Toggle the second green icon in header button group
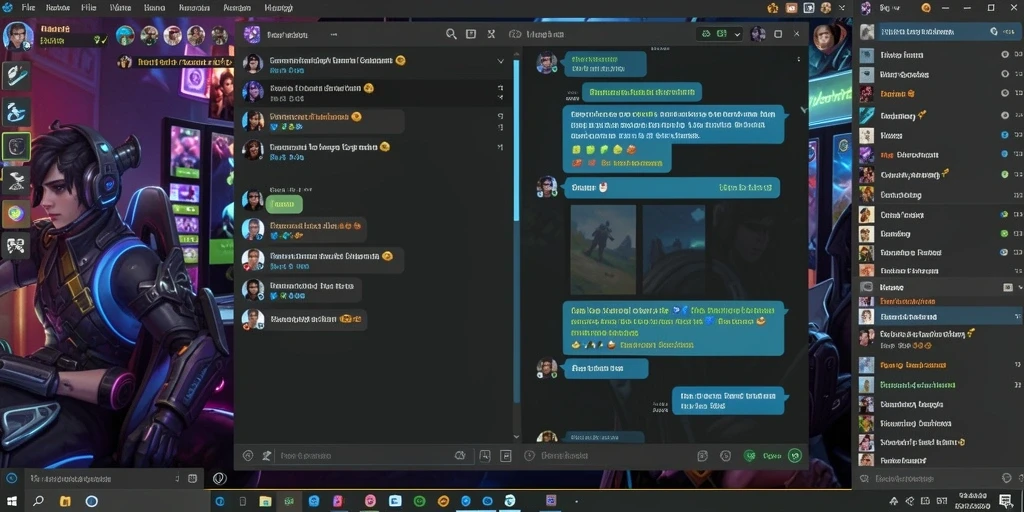Screen dimensions: 1024x512 [722, 34]
